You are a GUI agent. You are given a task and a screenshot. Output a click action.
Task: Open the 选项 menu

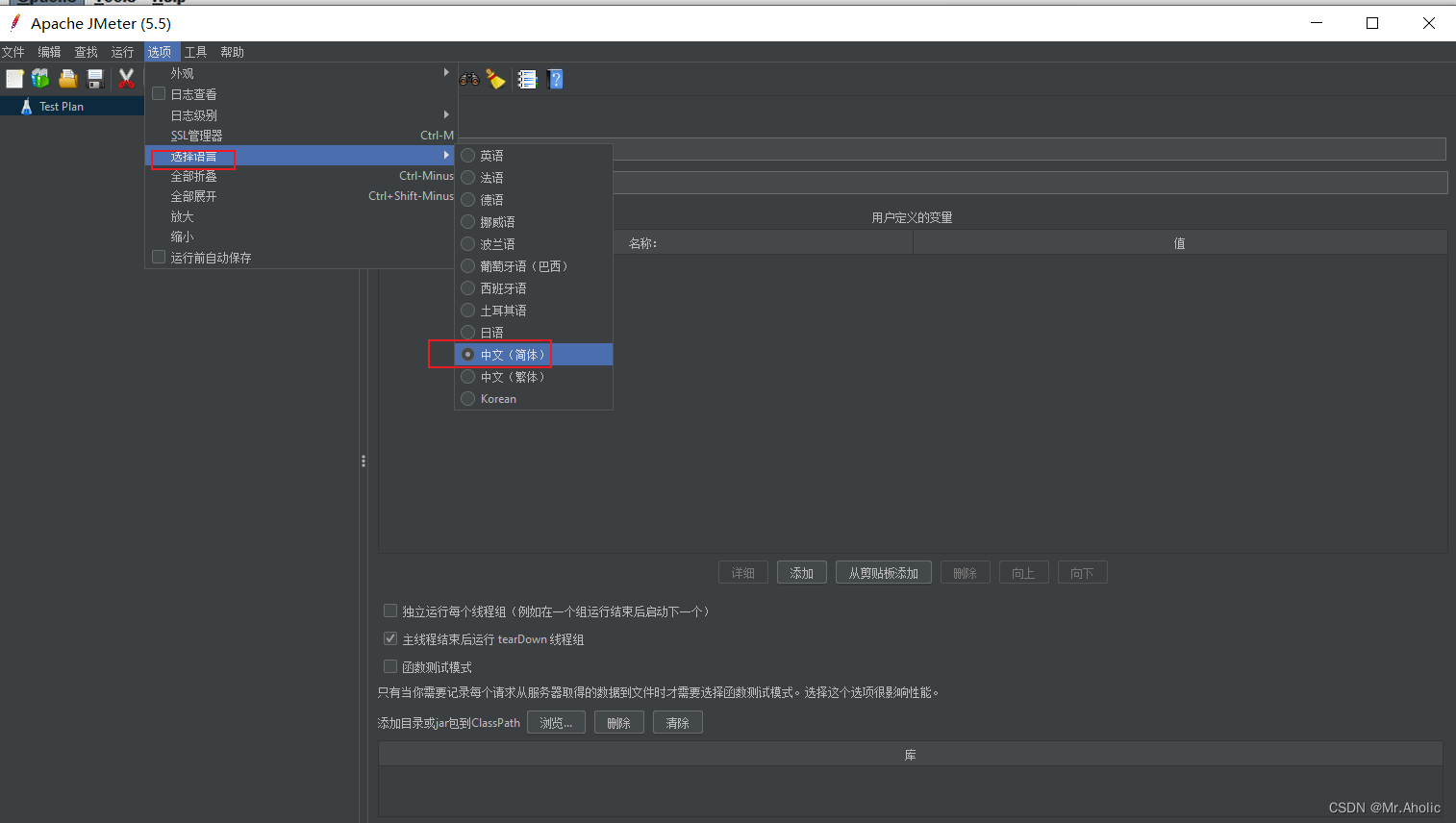[160, 52]
